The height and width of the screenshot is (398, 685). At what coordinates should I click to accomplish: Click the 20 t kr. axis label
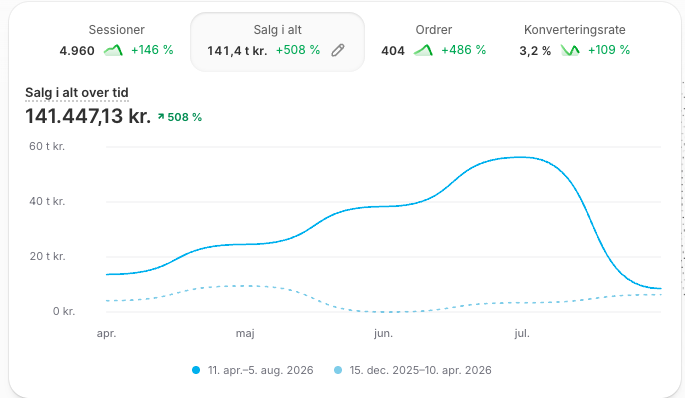[47, 256]
